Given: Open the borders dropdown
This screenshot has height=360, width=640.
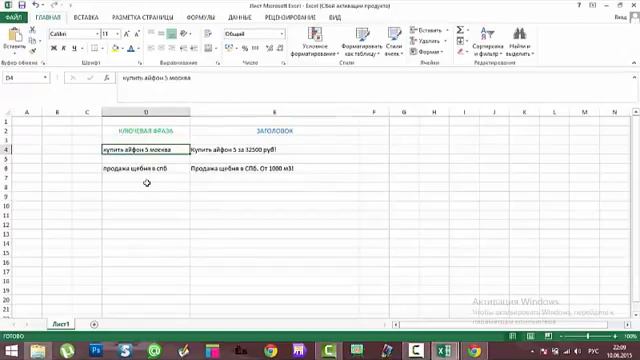Looking at the screenshot, I should 102,49.
